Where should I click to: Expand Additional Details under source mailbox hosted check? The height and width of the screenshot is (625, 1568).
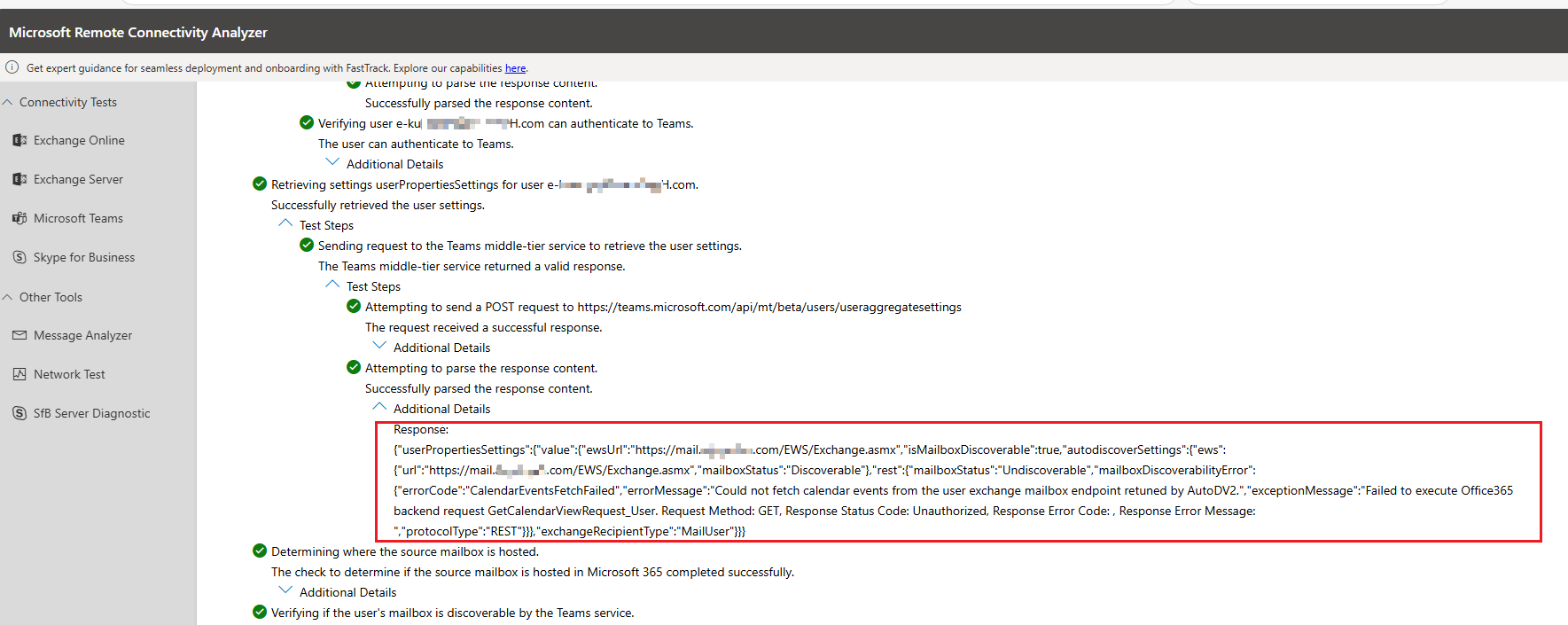pos(285,590)
